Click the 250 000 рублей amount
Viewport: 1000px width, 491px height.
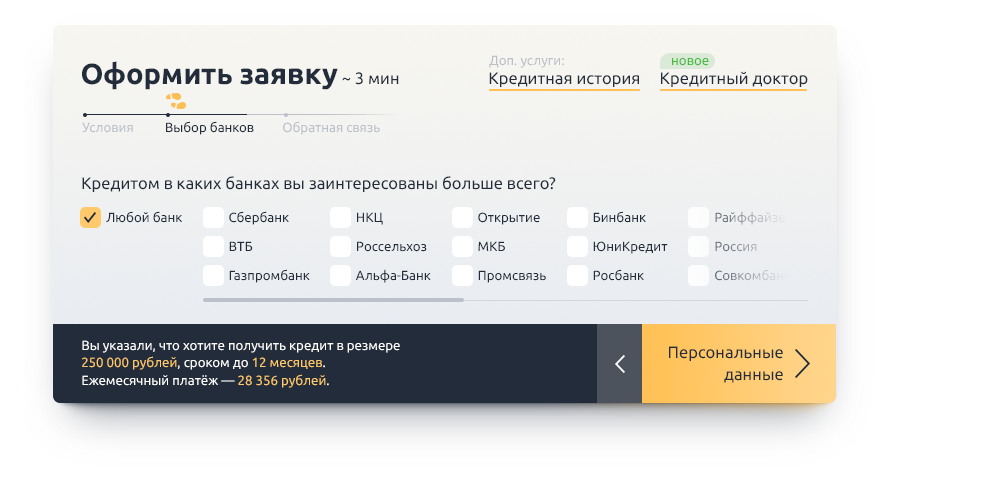click(129, 363)
